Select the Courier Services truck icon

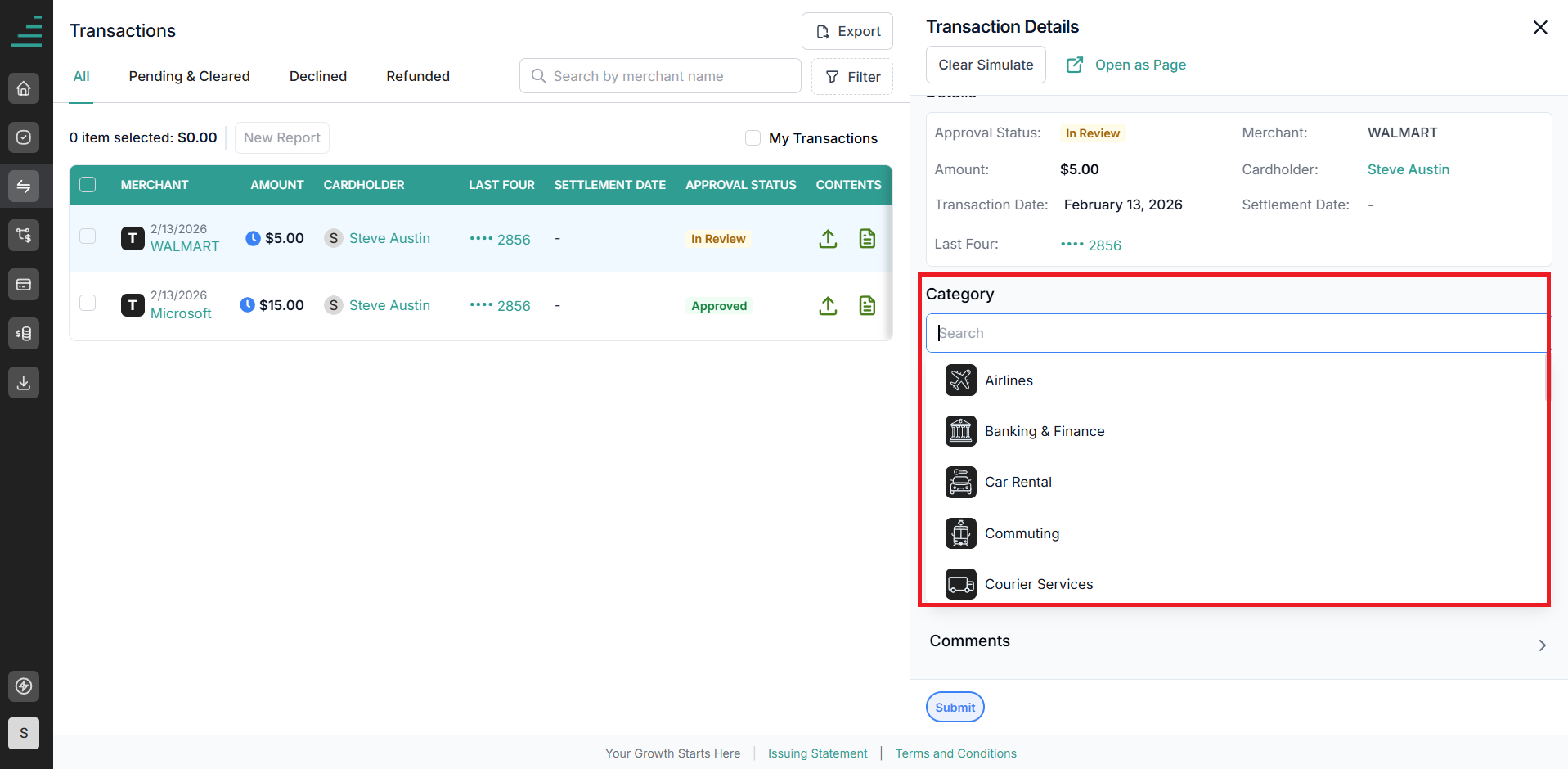coord(961,584)
